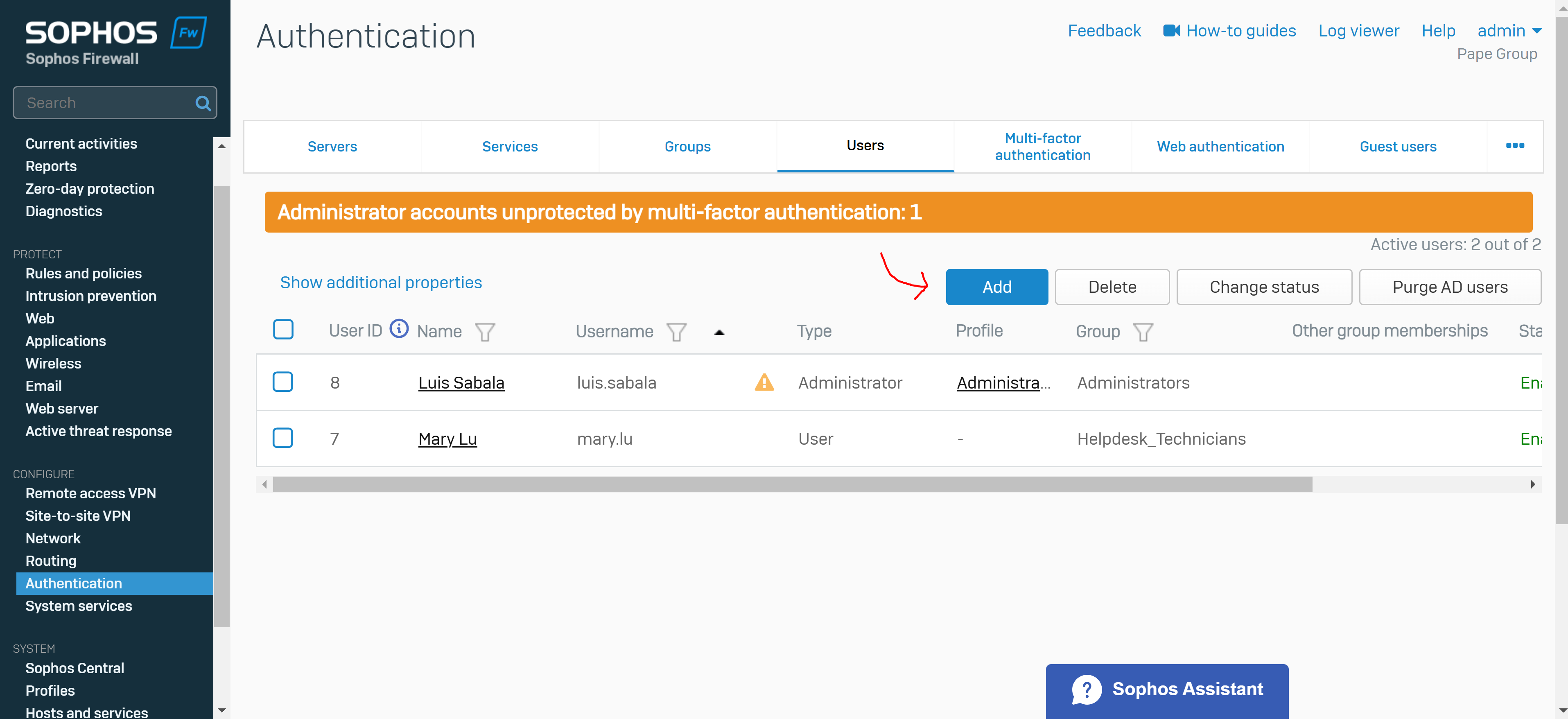The width and height of the screenshot is (1568, 719).
Task: Open the Administrator profile link
Action: (1003, 382)
